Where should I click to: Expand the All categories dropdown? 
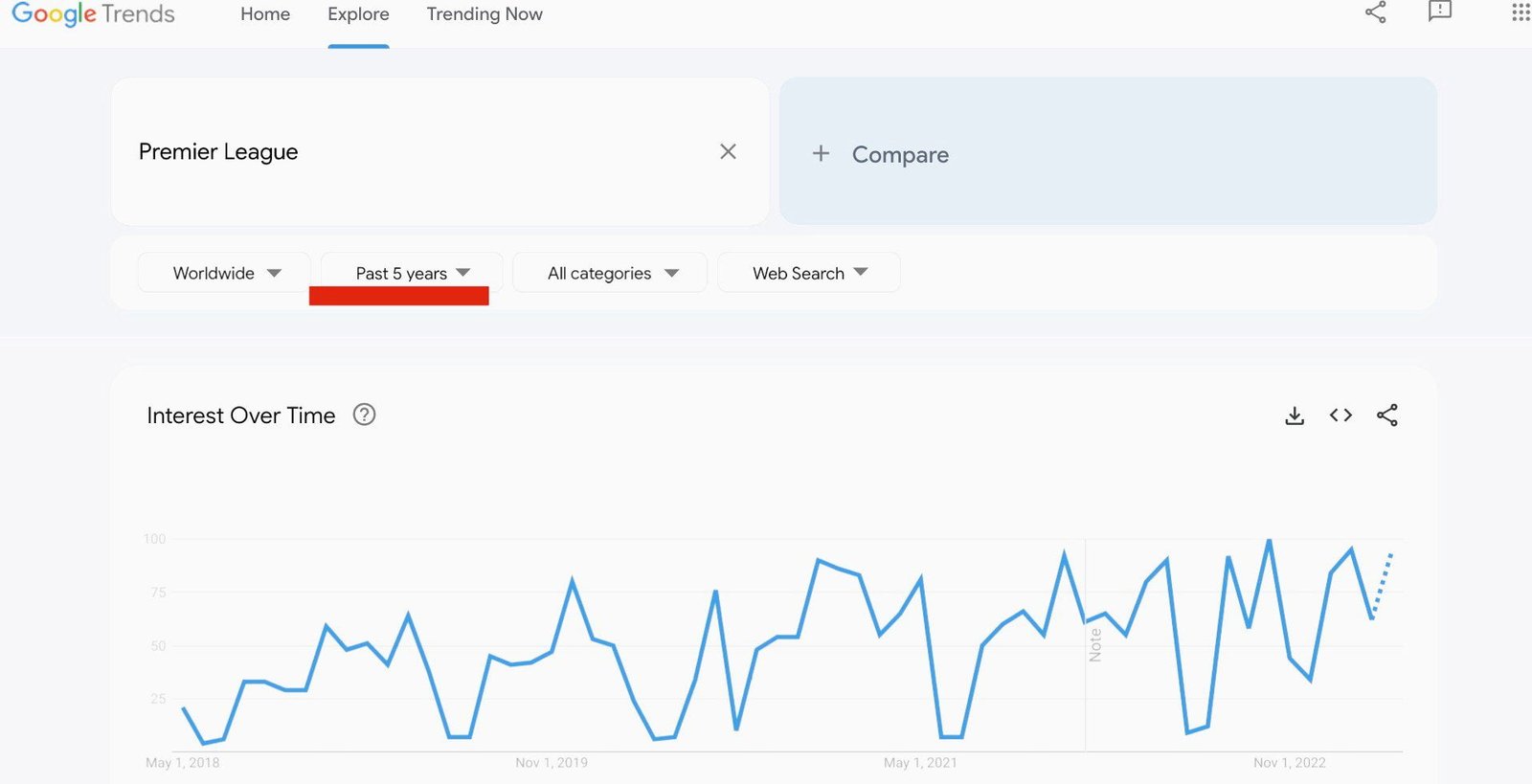coord(610,273)
